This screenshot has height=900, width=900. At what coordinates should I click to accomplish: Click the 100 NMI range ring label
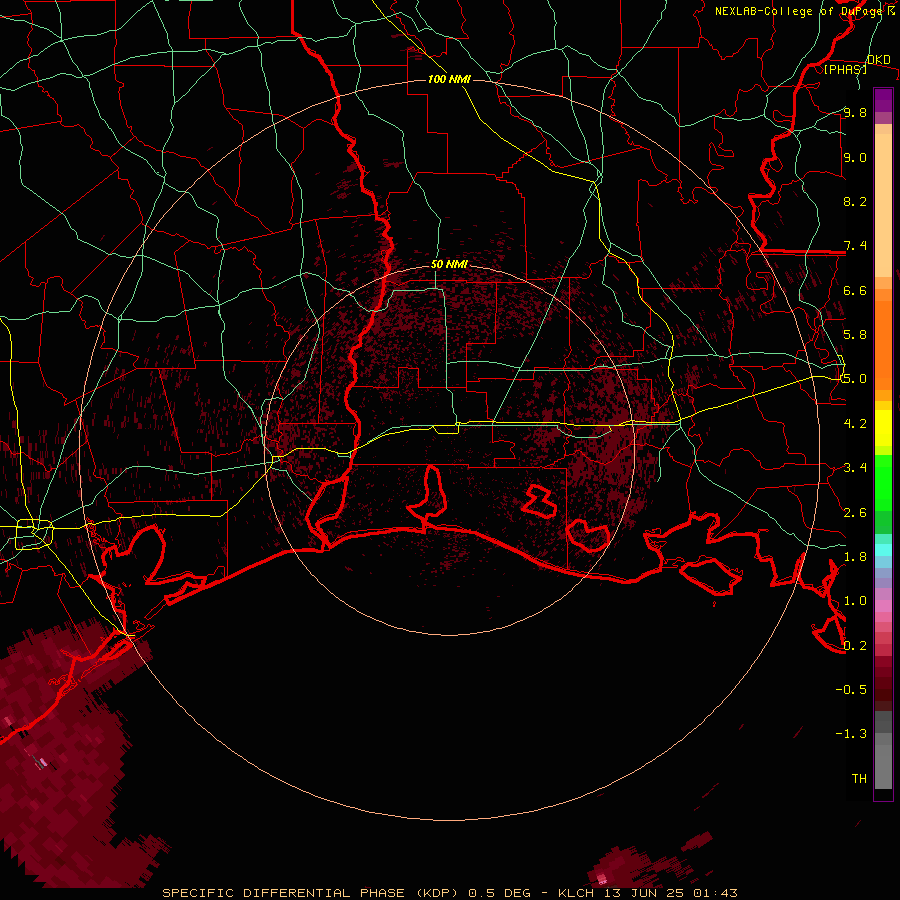click(x=449, y=79)
